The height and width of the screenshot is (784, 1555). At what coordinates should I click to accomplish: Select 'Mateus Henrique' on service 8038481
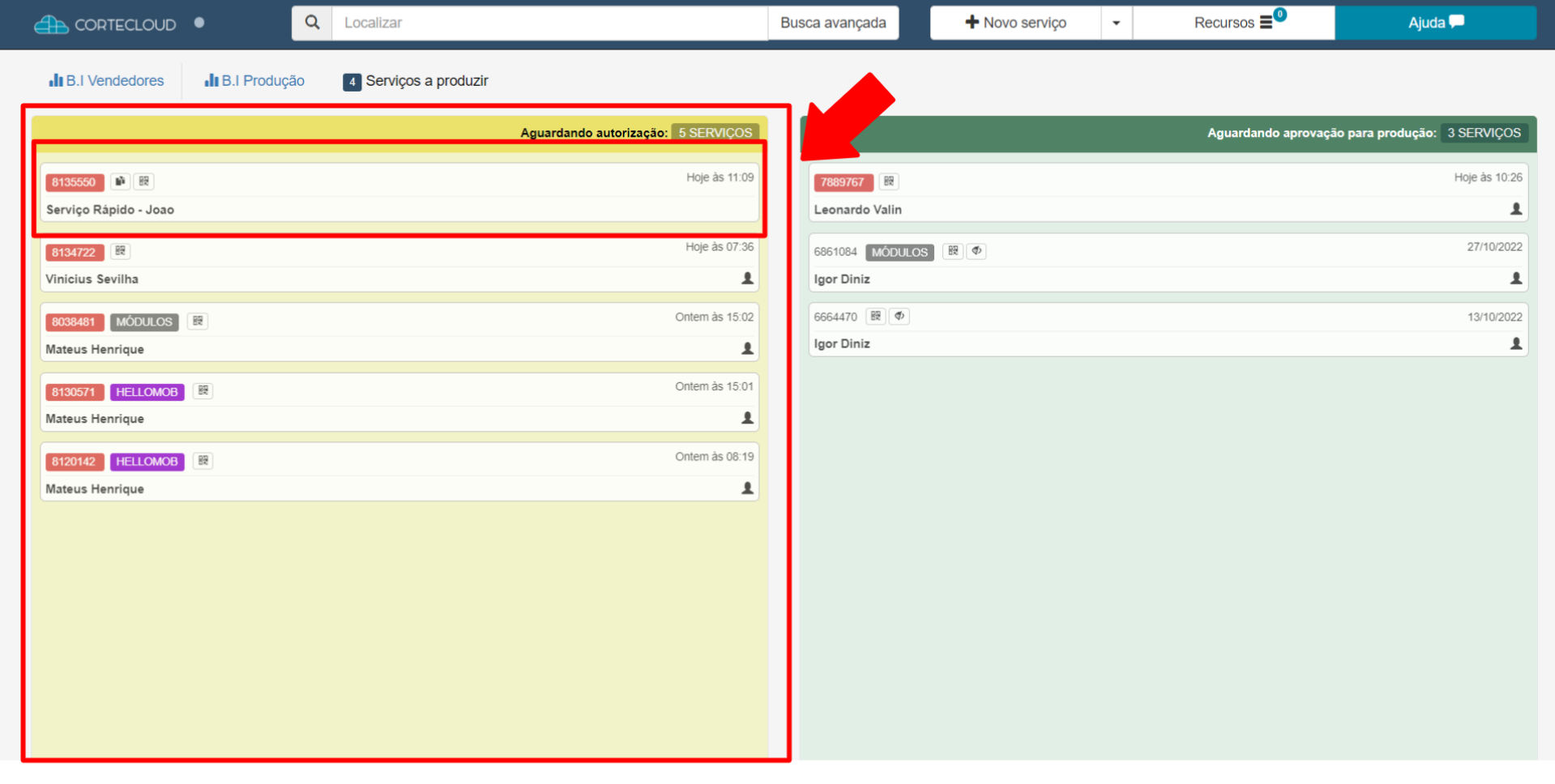[x=95, y=349]
